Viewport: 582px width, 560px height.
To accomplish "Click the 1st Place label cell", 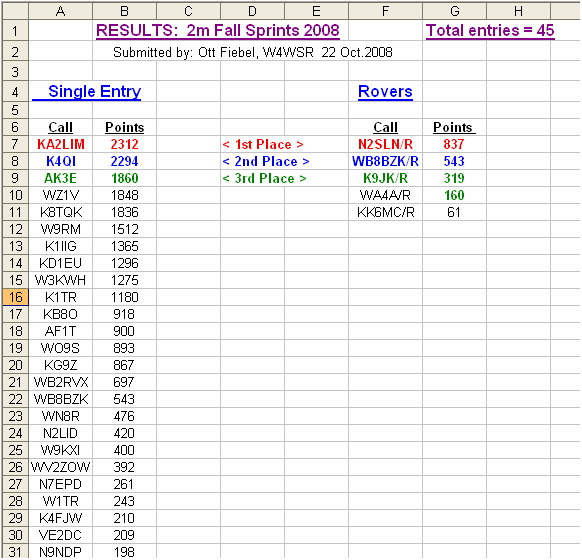I will 263,144.
